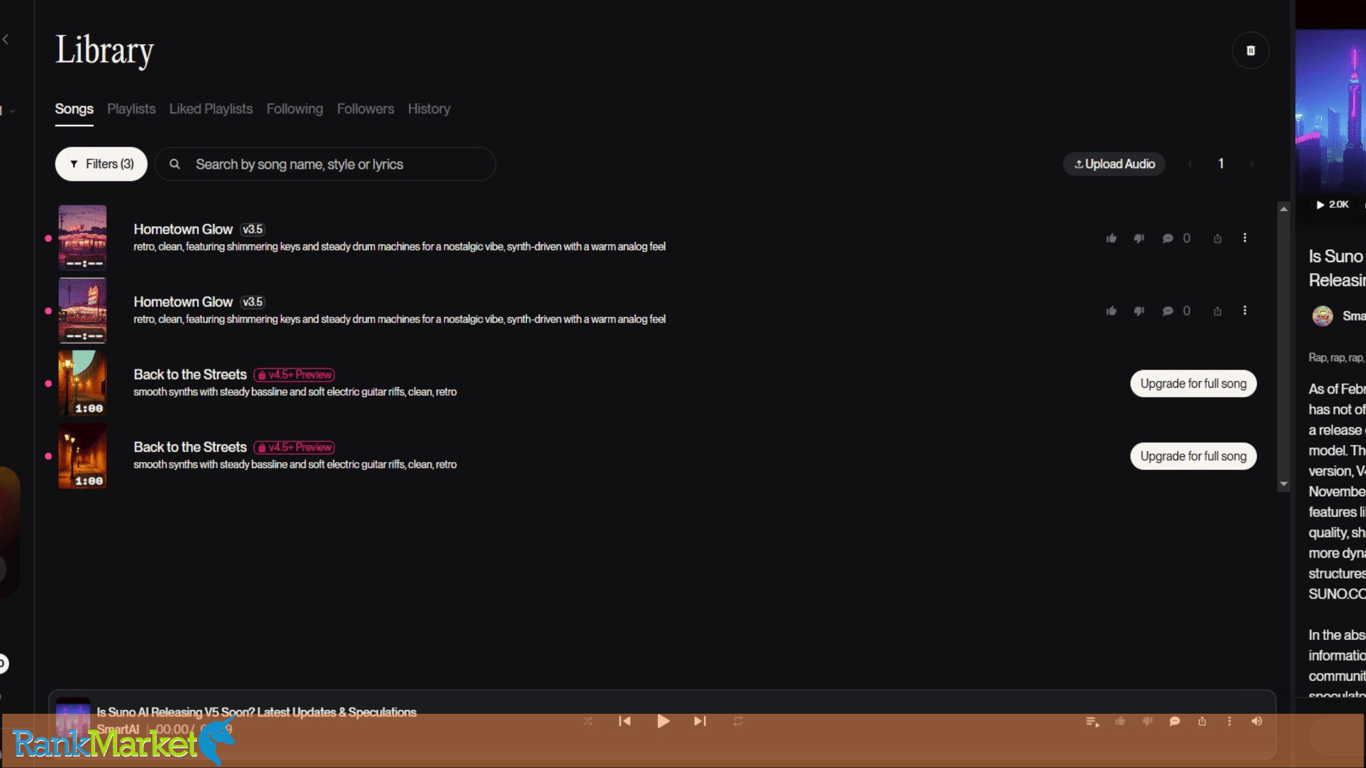Open the trash icon in Library header
1366x768 pixels.
point(1250,51)
